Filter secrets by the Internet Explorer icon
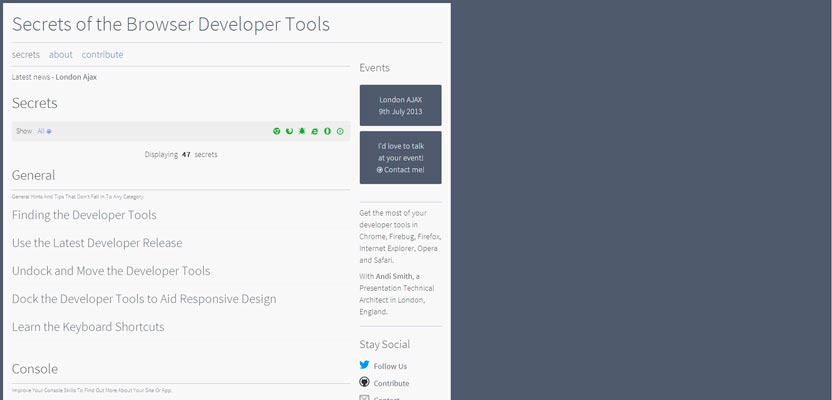 [315, 131]
